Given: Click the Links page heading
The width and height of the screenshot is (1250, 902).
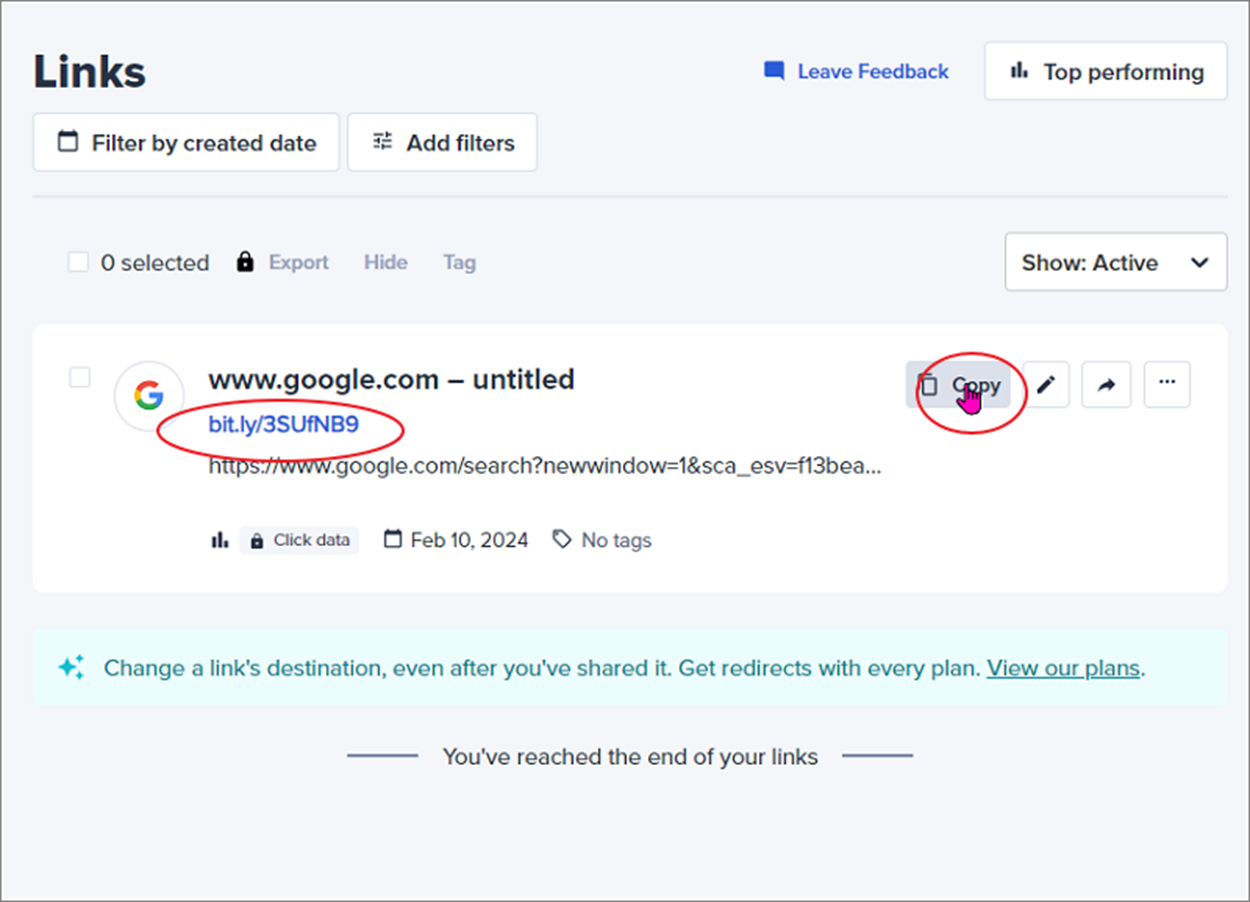Looking at the screenshot, I should tap(90, 72).
